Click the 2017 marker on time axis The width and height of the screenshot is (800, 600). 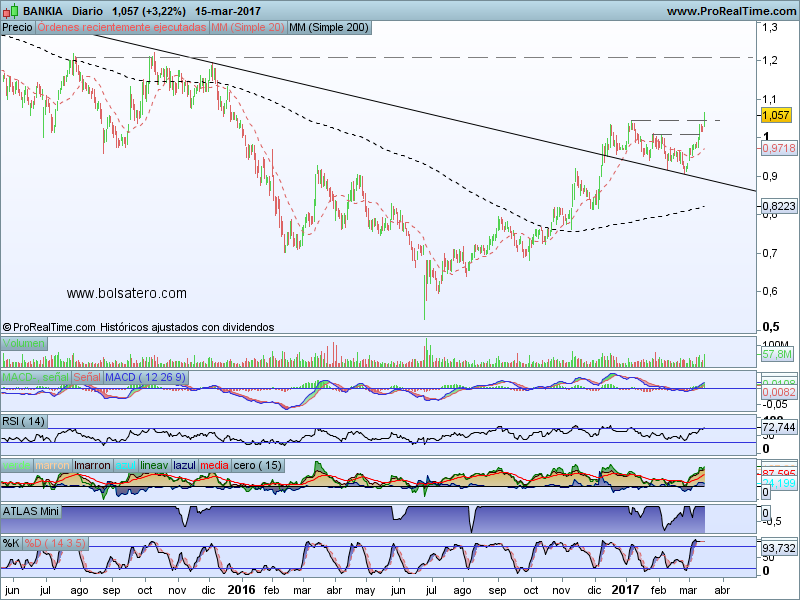(627, 589)
